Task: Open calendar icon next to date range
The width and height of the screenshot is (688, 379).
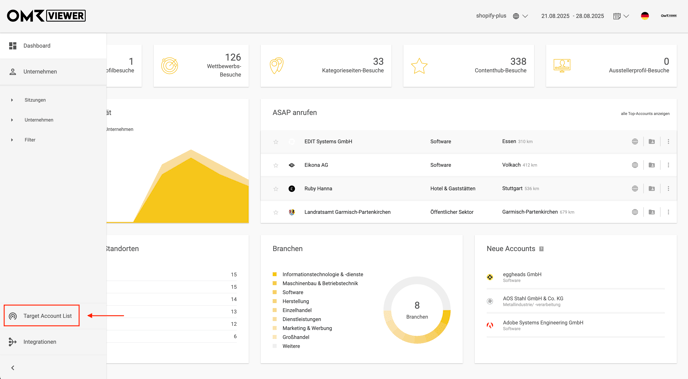Action: click(617, 16)
